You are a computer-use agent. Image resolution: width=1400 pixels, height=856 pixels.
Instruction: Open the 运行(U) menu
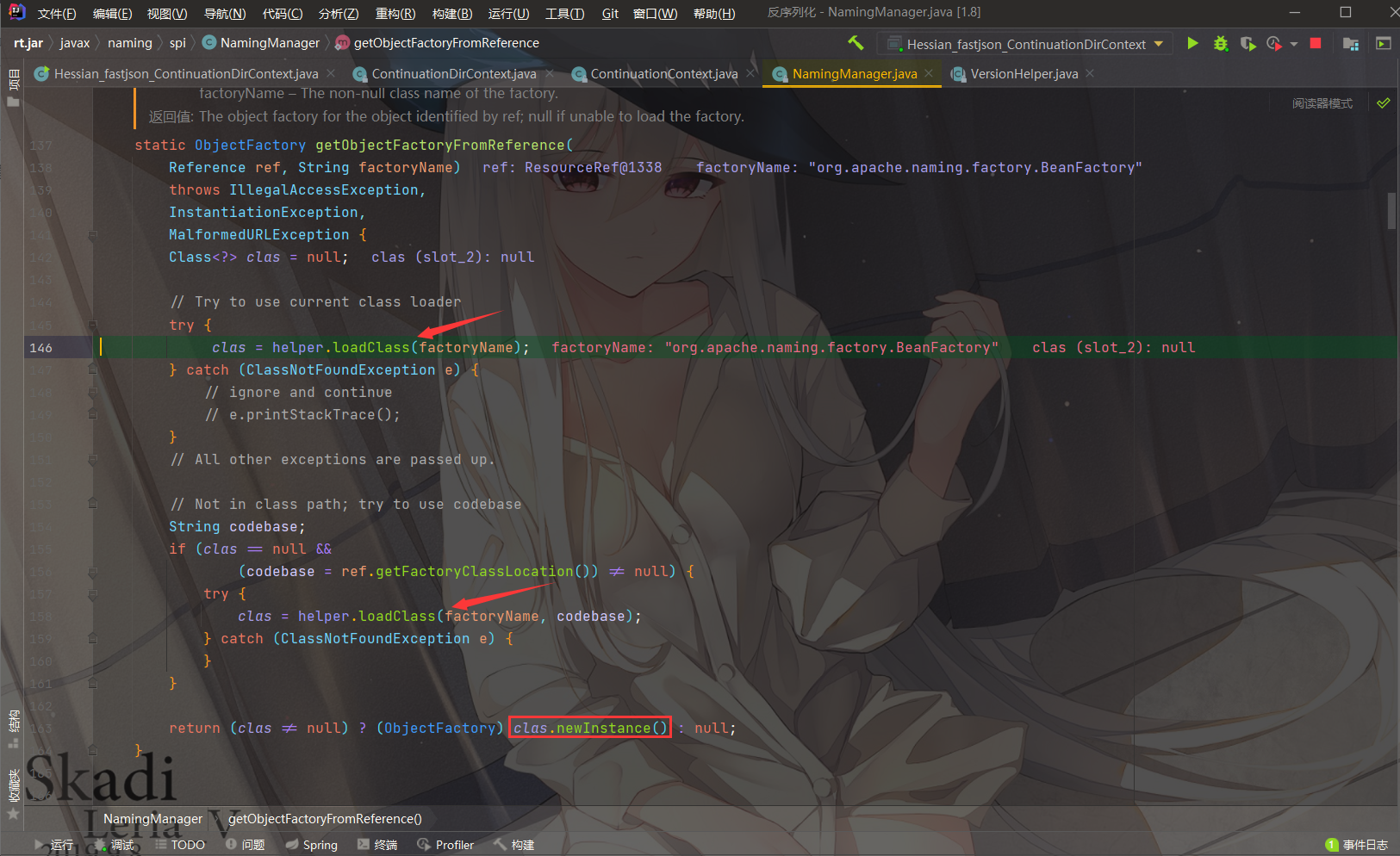tap(508, 14)
